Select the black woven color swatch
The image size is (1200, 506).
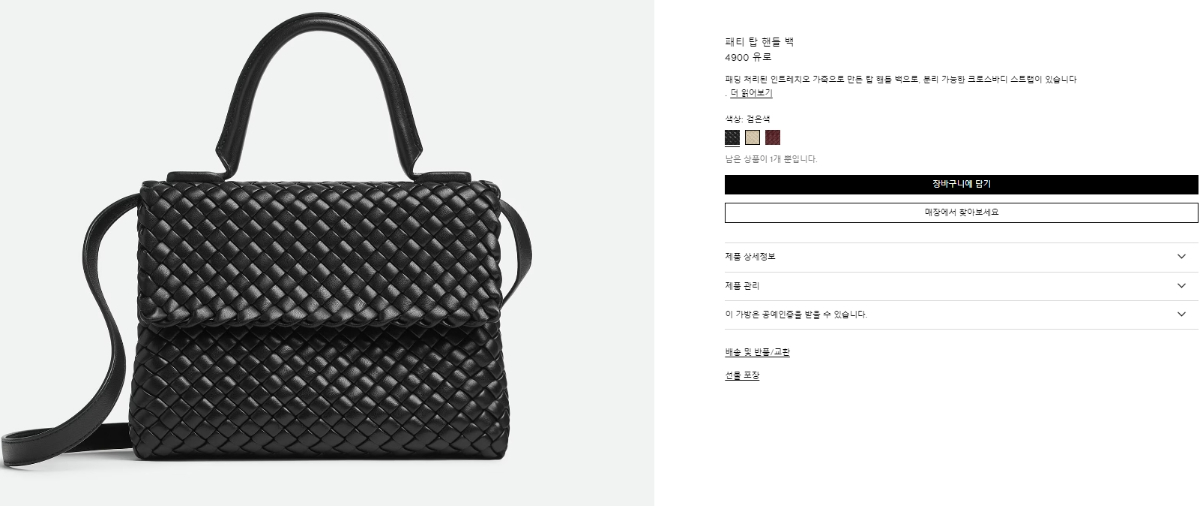(732, 138)
